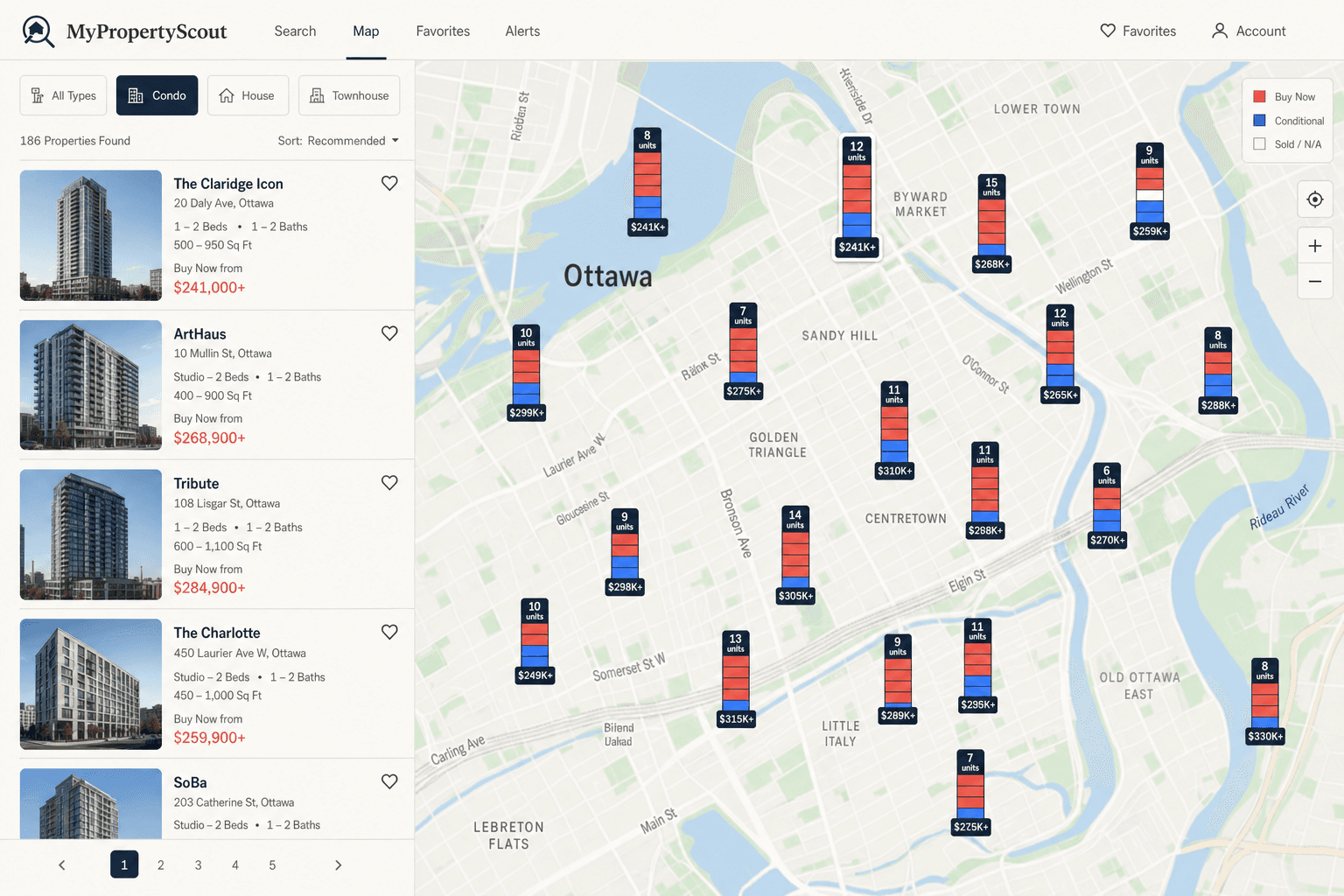Screen dimensions: 1344x896
Task: Select the 12 units $241K+ map marker
Action: pos(857,197)
